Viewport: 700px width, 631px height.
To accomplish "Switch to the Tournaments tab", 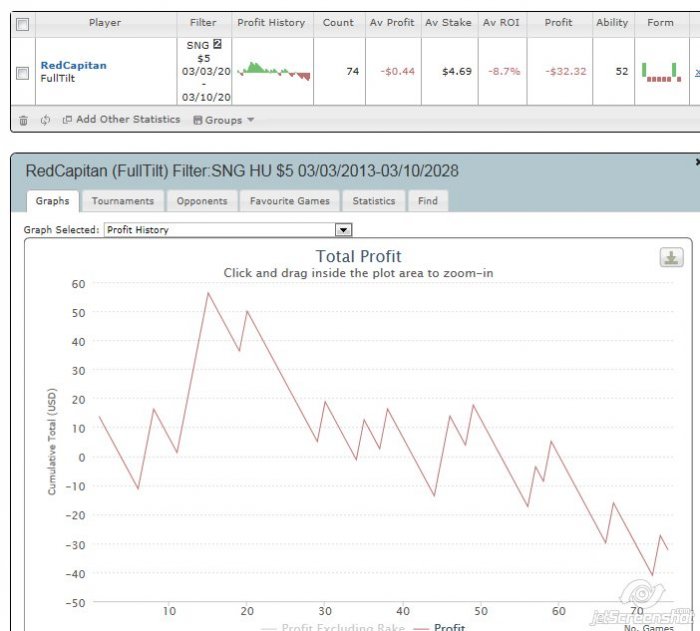I will (122, 201).
